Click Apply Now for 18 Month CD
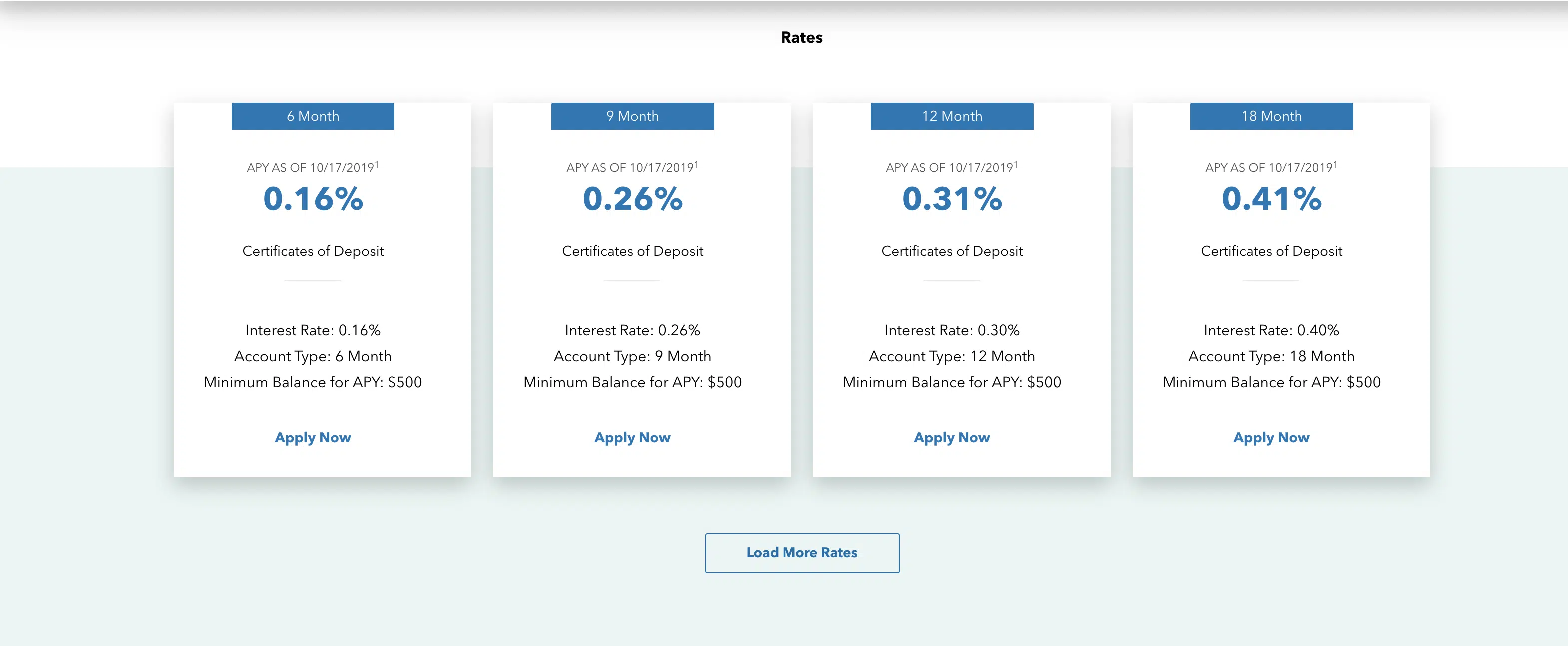1568x646 pixels. coord(1271,437)
